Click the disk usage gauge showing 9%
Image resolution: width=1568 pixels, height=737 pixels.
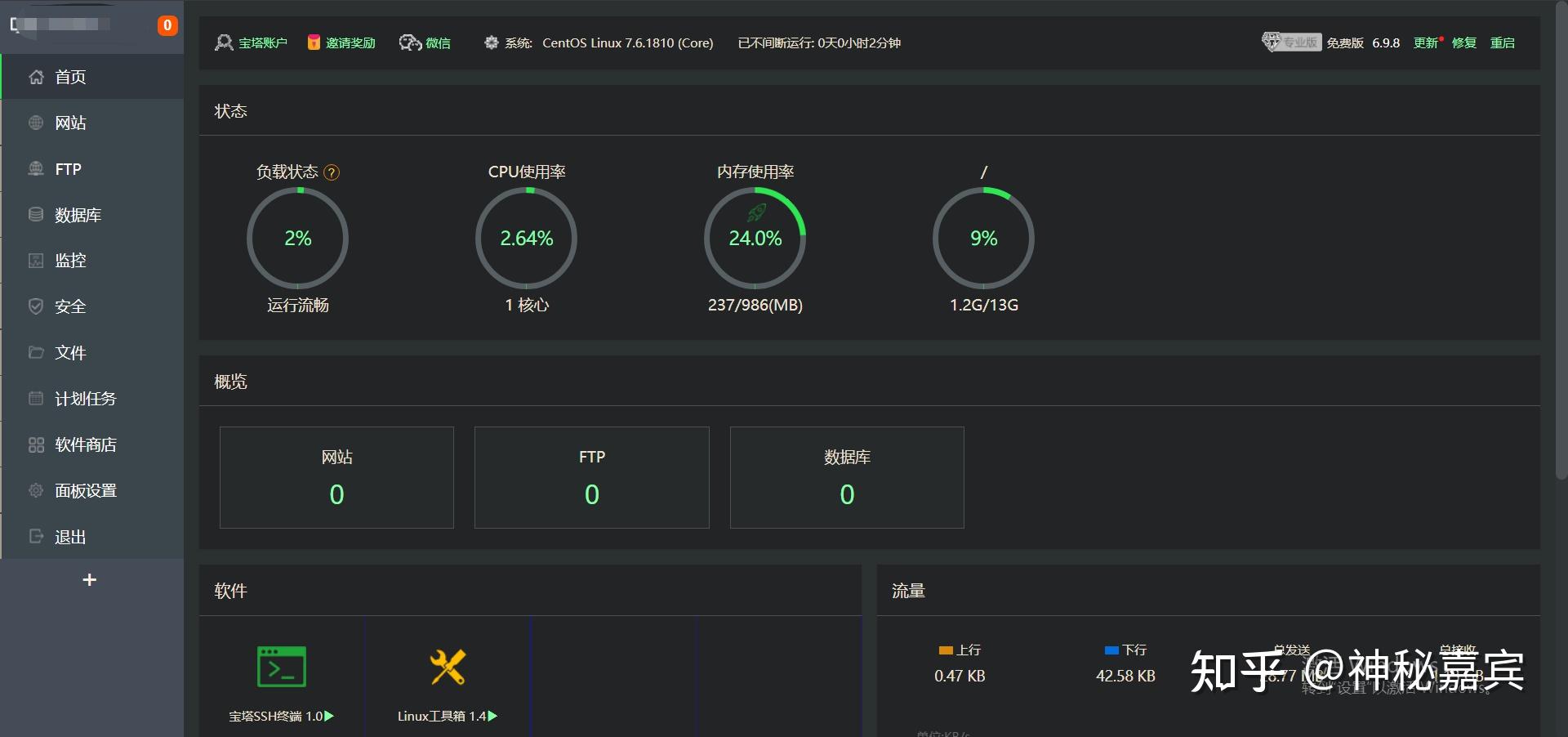point(984,238)
